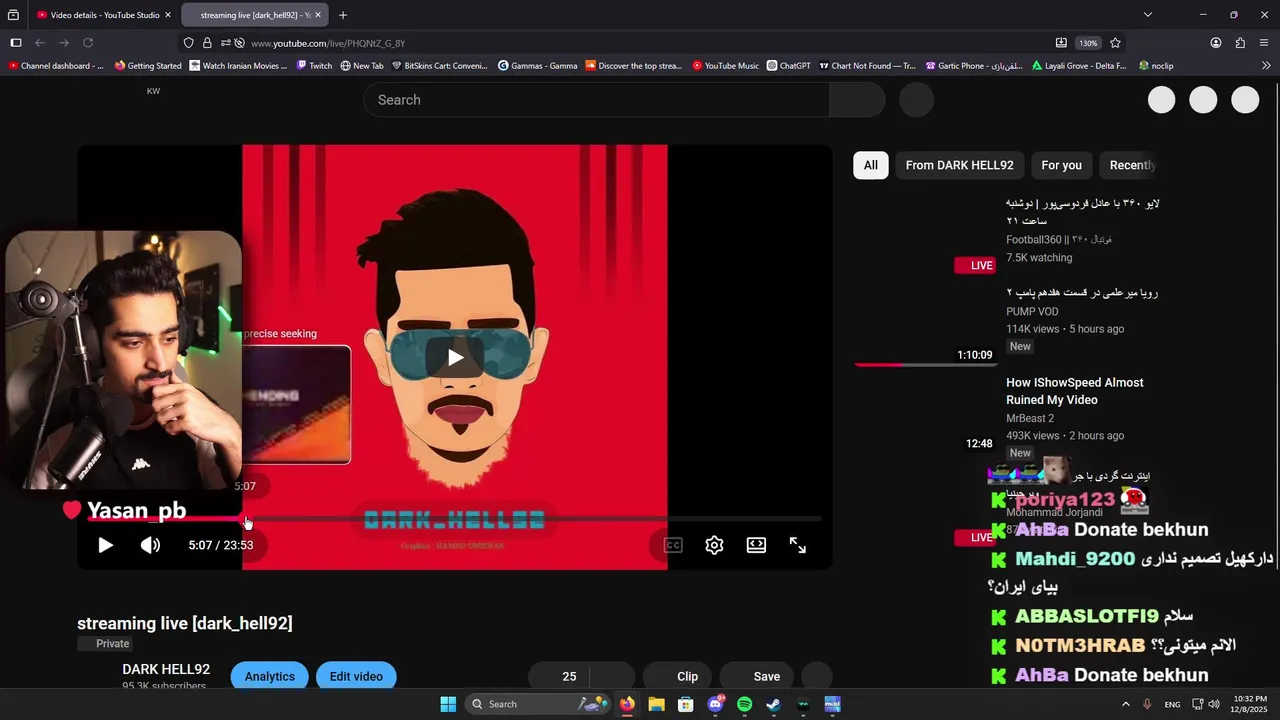Click the ENG language indicator in the tray
Screen dimensions: 1280x720
click(1172, 704)
